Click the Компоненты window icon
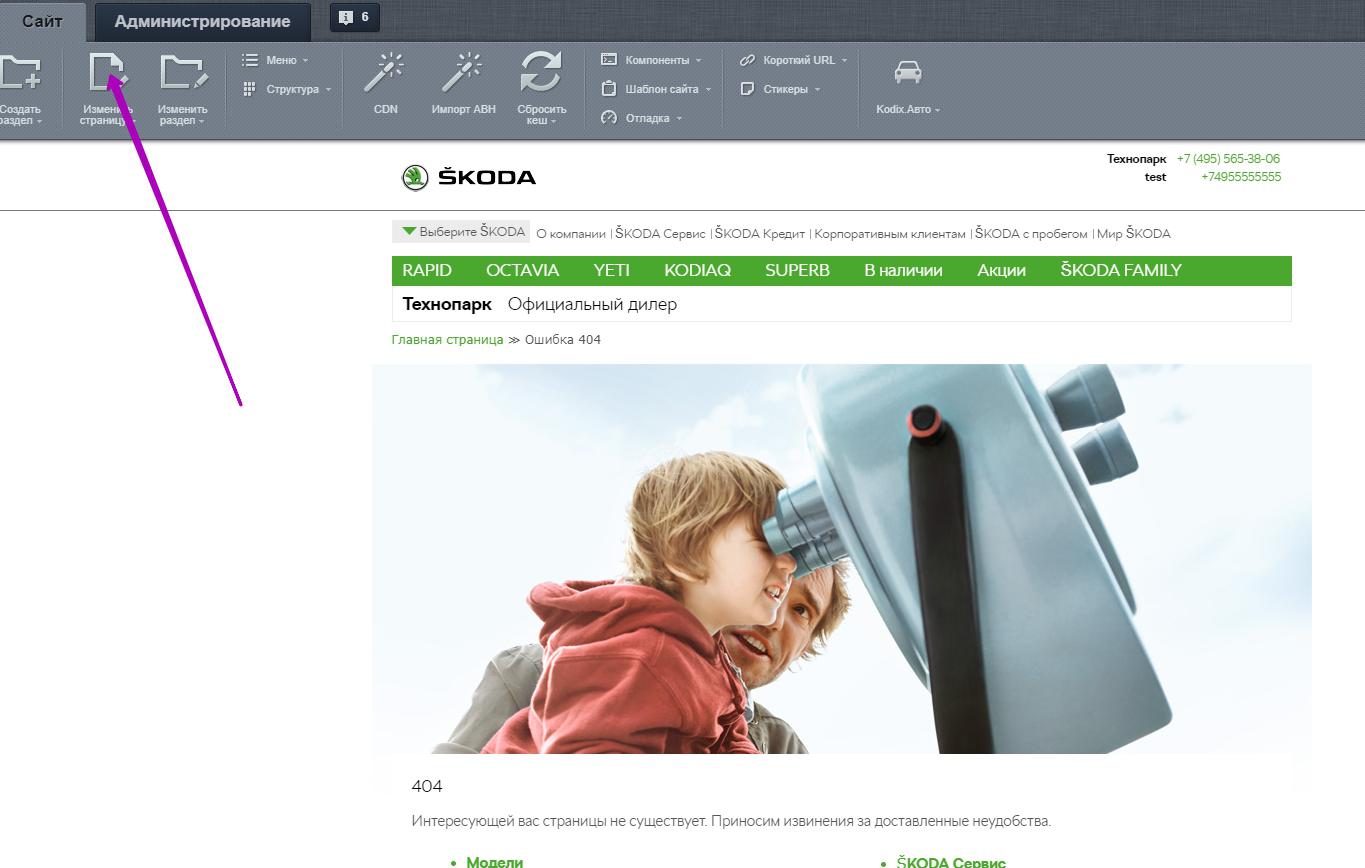 (x=608, y=60)
